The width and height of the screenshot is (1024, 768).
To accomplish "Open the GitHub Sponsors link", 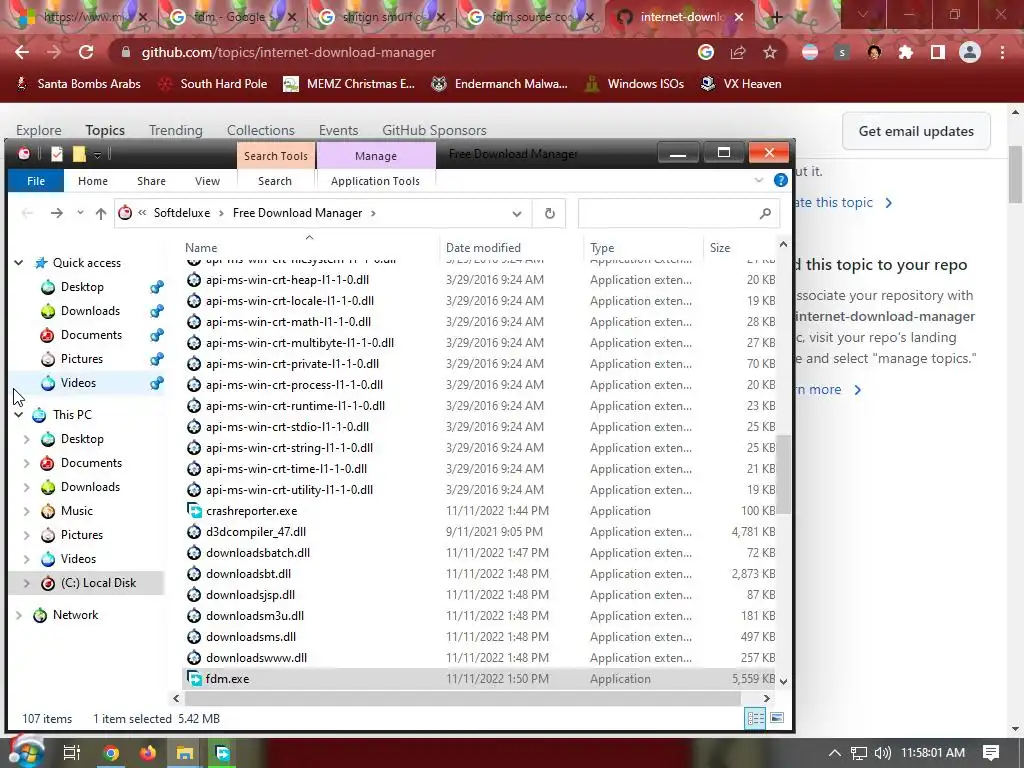I will (434, 130).
